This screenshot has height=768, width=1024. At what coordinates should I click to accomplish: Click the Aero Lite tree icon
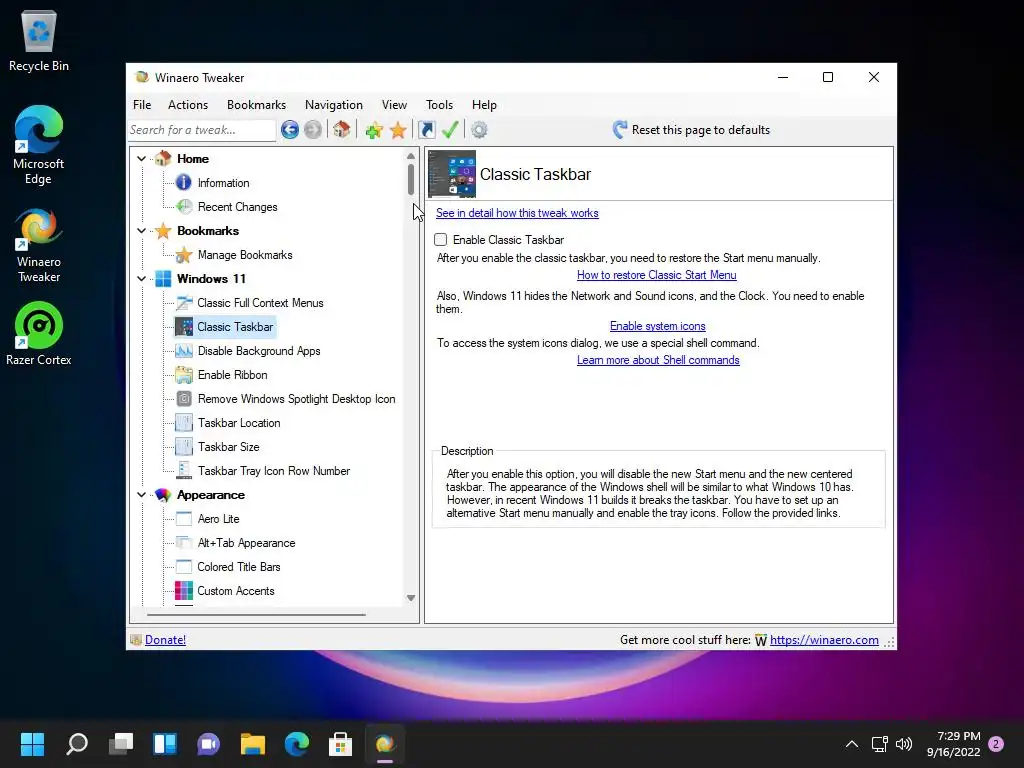184,519
